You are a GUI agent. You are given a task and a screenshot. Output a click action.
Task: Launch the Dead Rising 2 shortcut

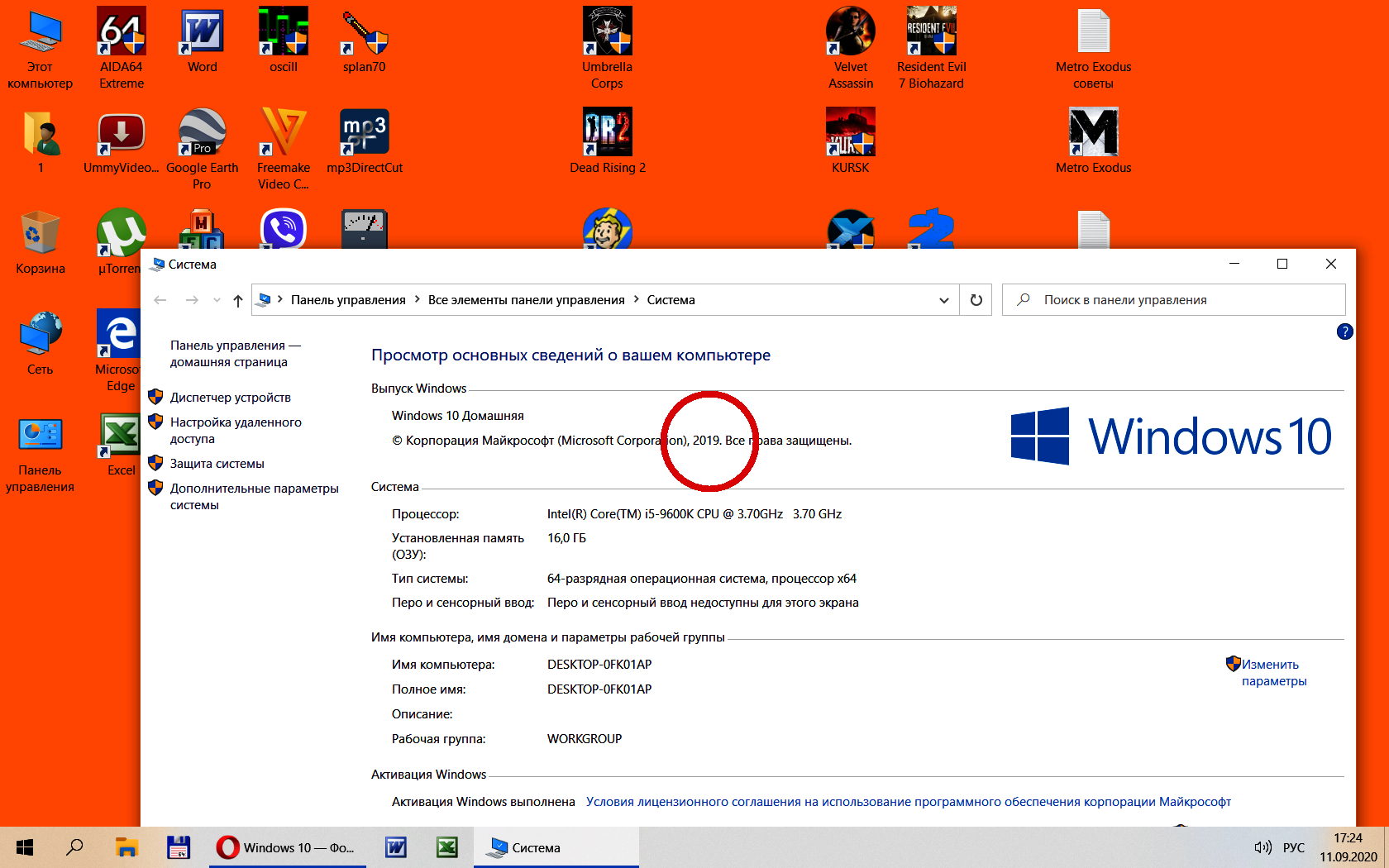[608, 141]
